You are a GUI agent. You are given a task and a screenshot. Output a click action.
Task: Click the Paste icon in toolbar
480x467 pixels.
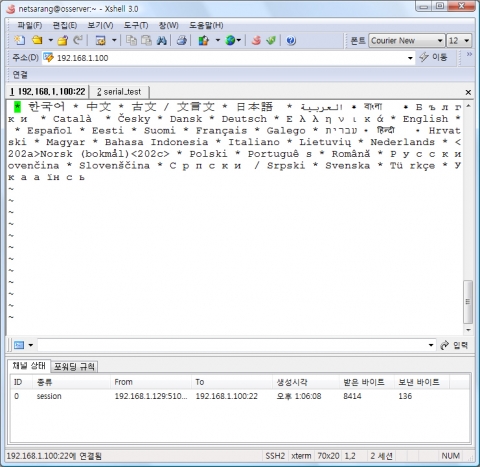click(x=146, y=41)
